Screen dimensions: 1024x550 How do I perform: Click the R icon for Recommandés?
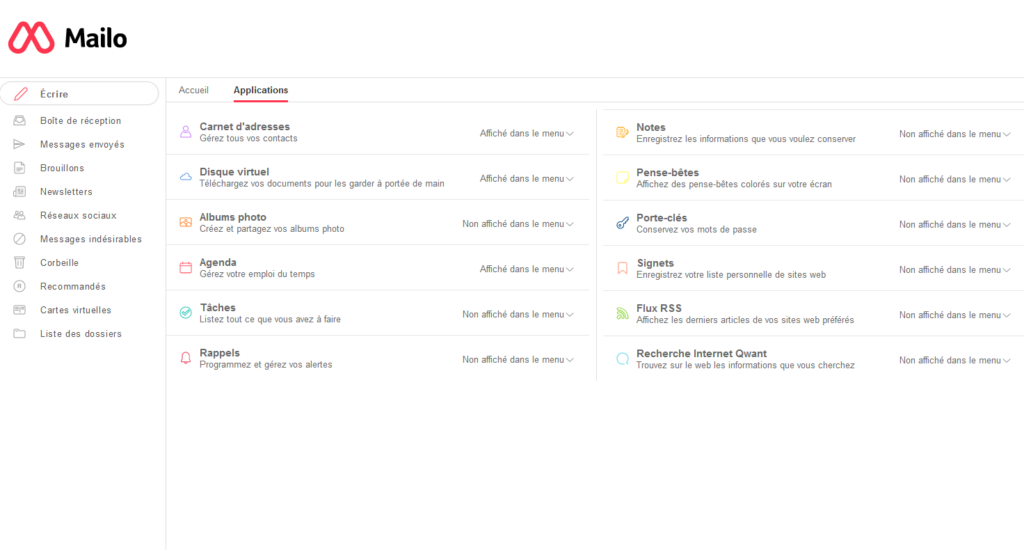pos(20,286)
